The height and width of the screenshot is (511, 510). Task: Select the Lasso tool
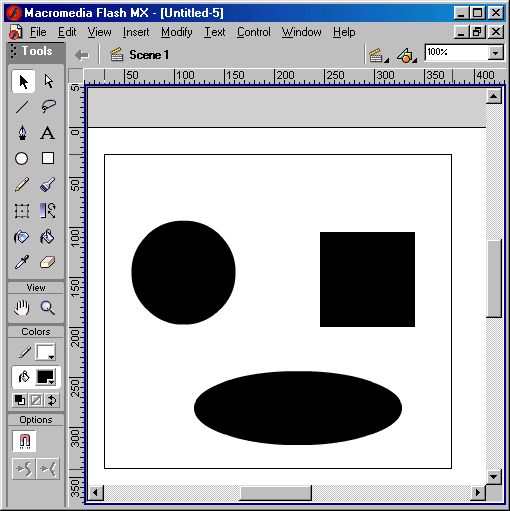[x=48, y=107]
